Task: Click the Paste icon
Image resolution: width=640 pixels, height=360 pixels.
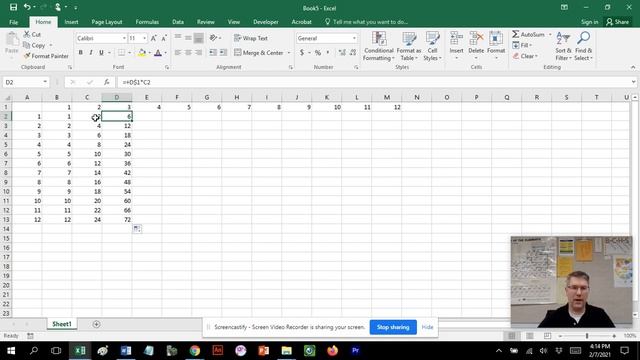Action: (12, 40)
